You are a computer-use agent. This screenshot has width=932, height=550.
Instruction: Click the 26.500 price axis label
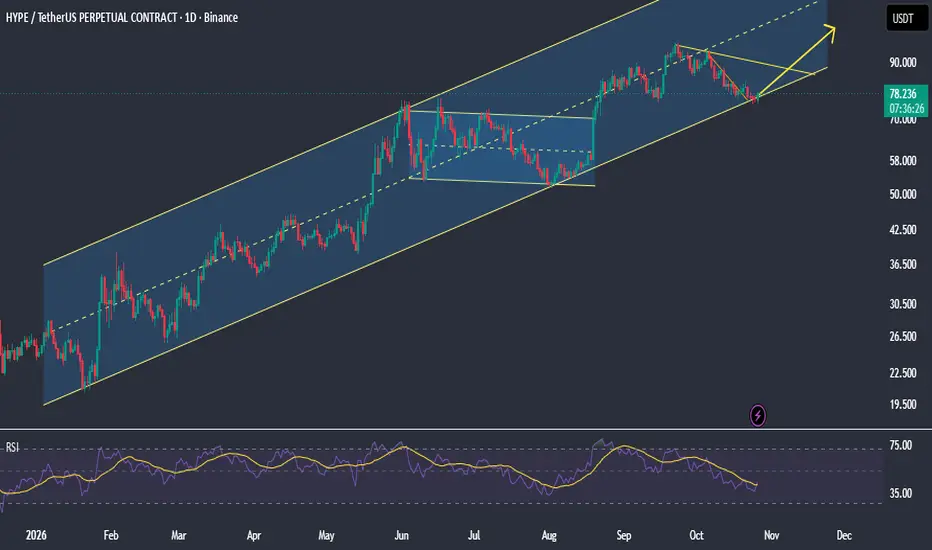point(902,337)
